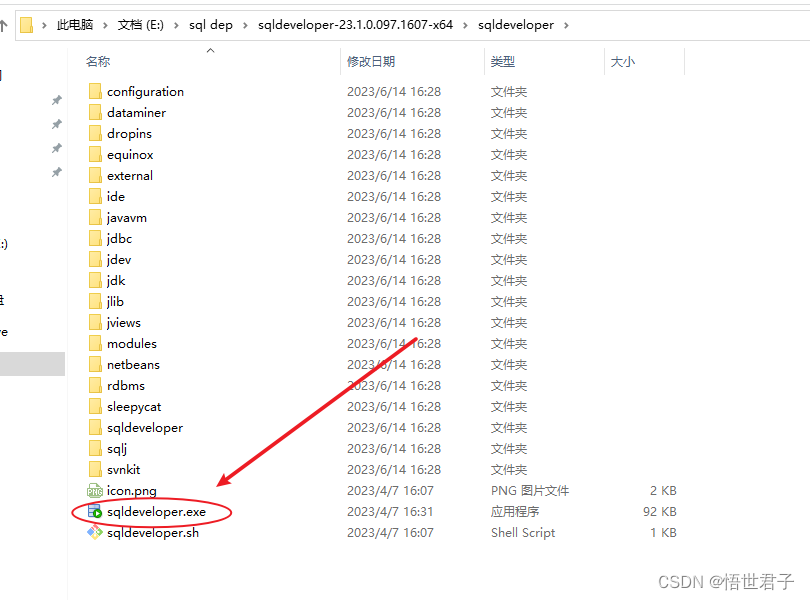Go up one level with up arrow
Viewport: 810px width, 600px height.
coord(4,25)
